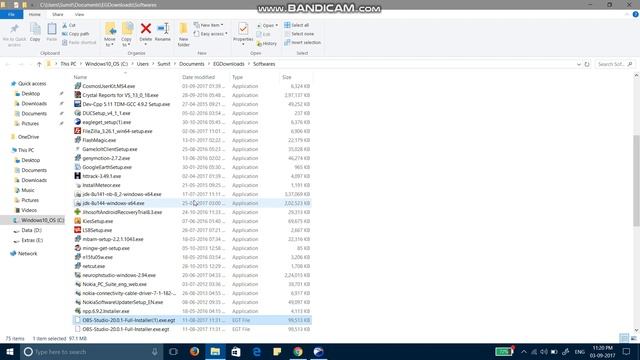The image size is (640, 360).
Task: Switch to the View ribbon tab
Action: pos(79,14)
